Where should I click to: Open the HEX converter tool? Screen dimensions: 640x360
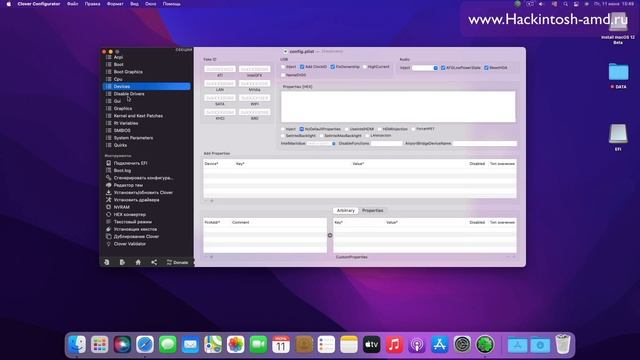pos(129,215)
